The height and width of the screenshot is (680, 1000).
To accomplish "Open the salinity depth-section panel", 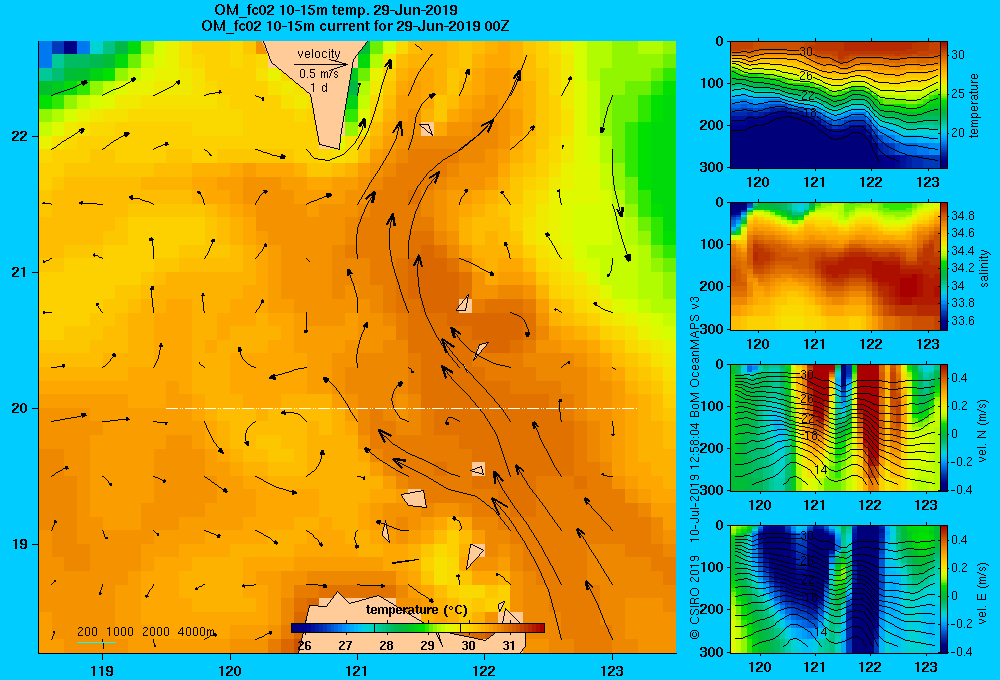I will click(834, 266).
